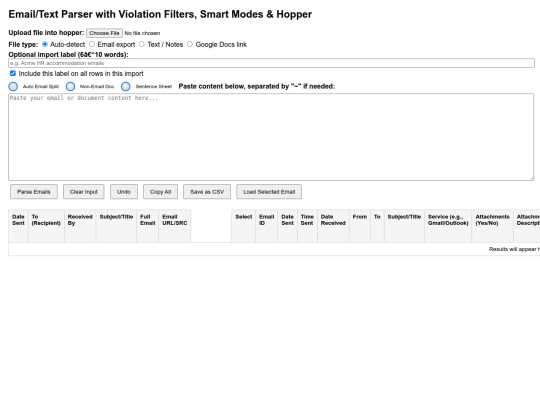
Task: Select Google Docs link file type
Action: point(190,44)
